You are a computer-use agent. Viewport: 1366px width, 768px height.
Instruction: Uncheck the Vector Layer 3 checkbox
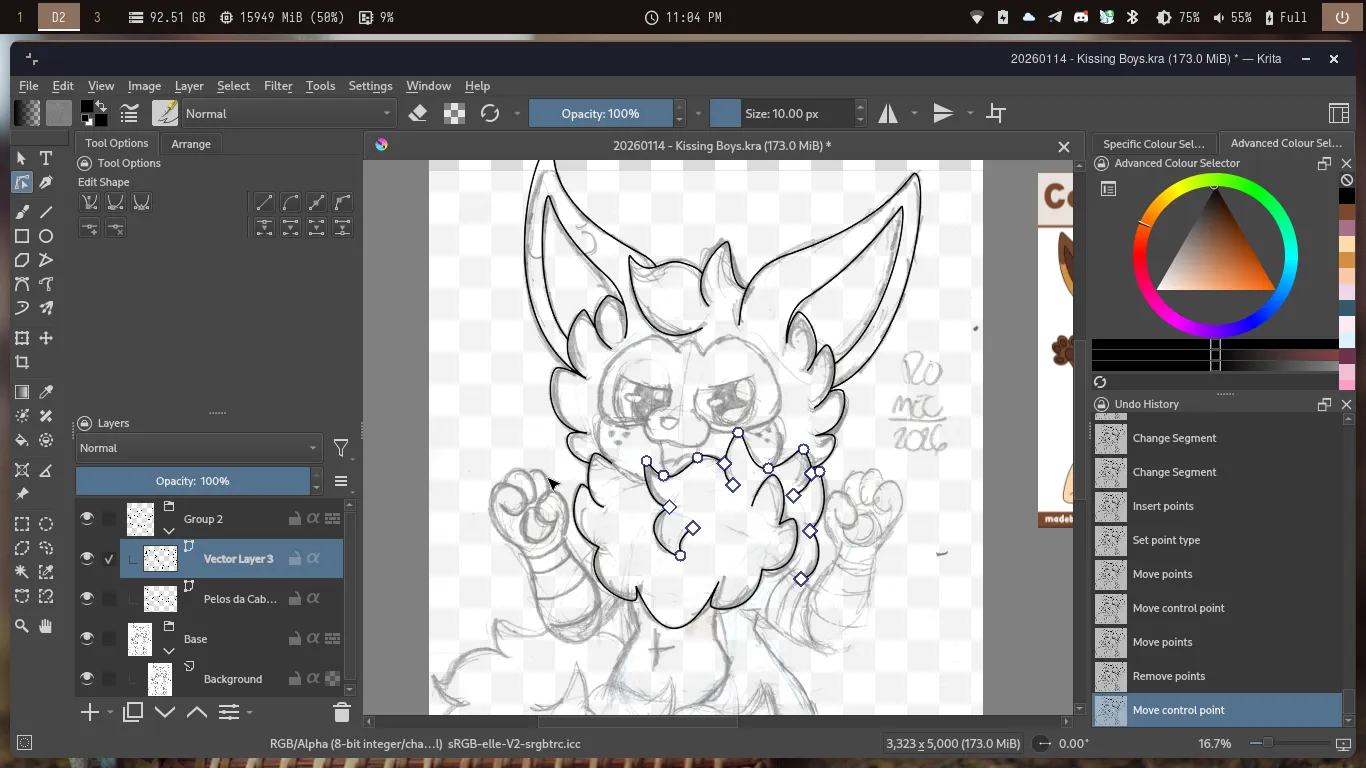tap(109, 559)
